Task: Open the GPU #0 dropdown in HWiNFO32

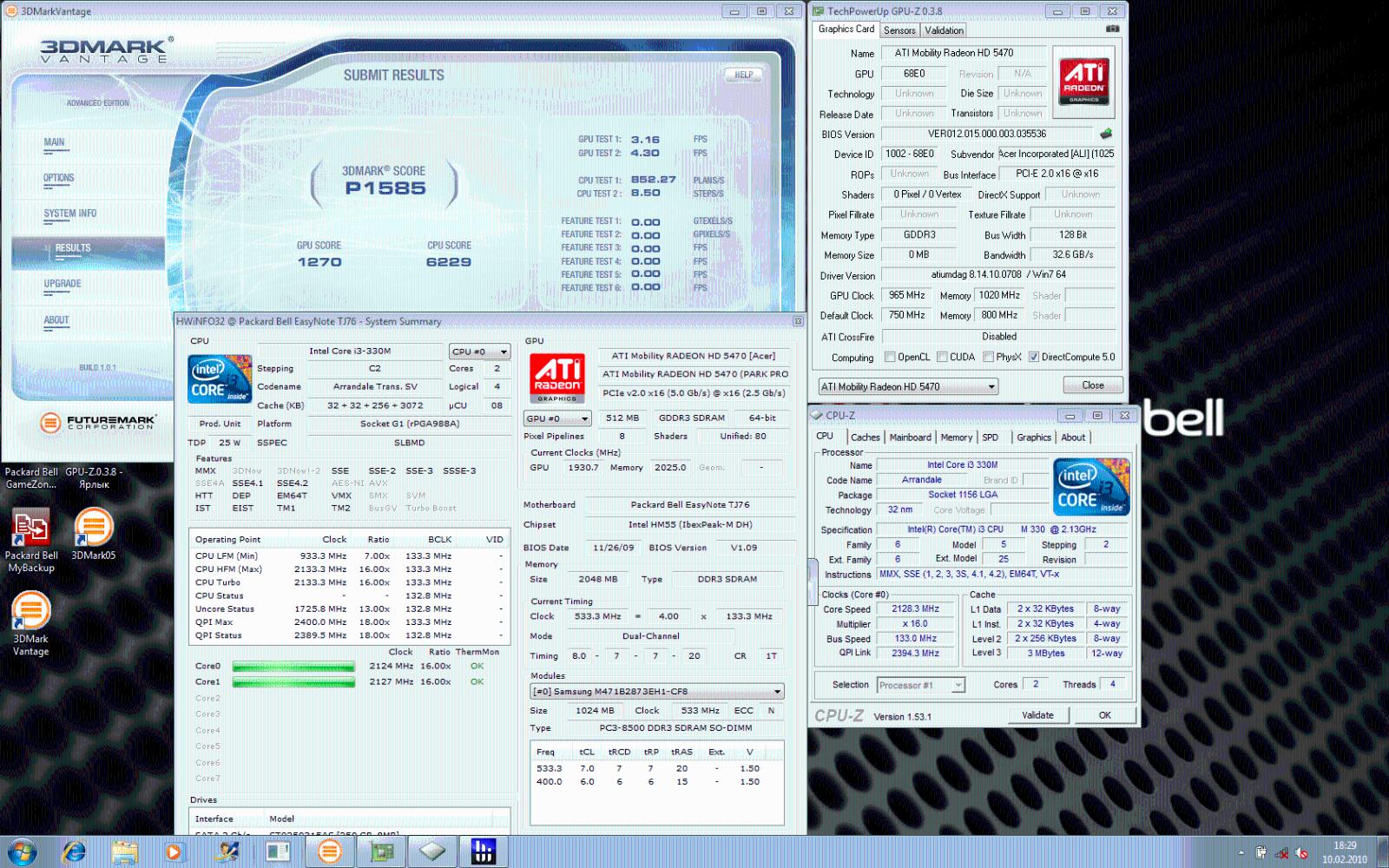Action: pos(557,418)
